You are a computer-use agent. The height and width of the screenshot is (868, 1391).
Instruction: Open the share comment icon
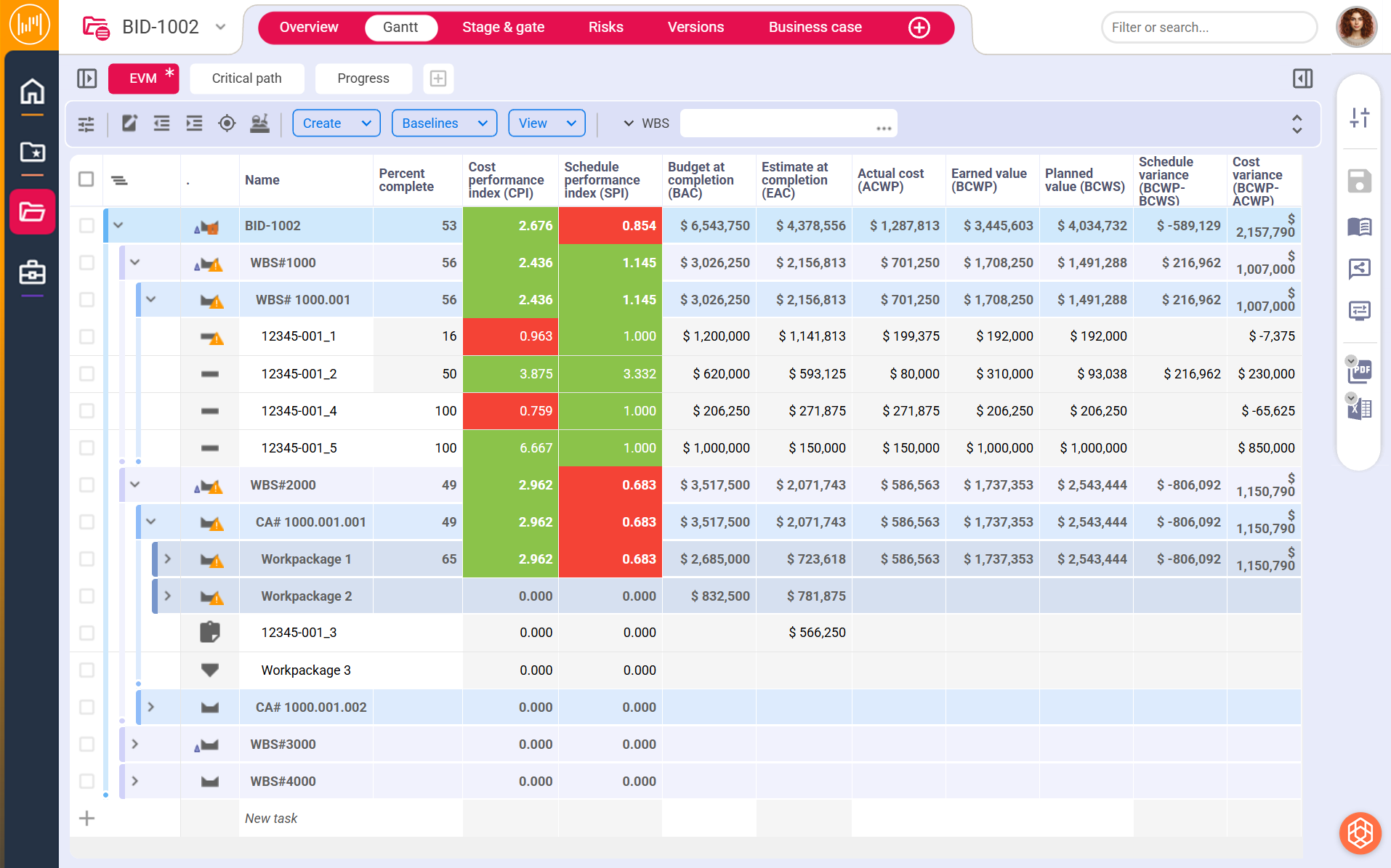click(x=1359, y=269)
